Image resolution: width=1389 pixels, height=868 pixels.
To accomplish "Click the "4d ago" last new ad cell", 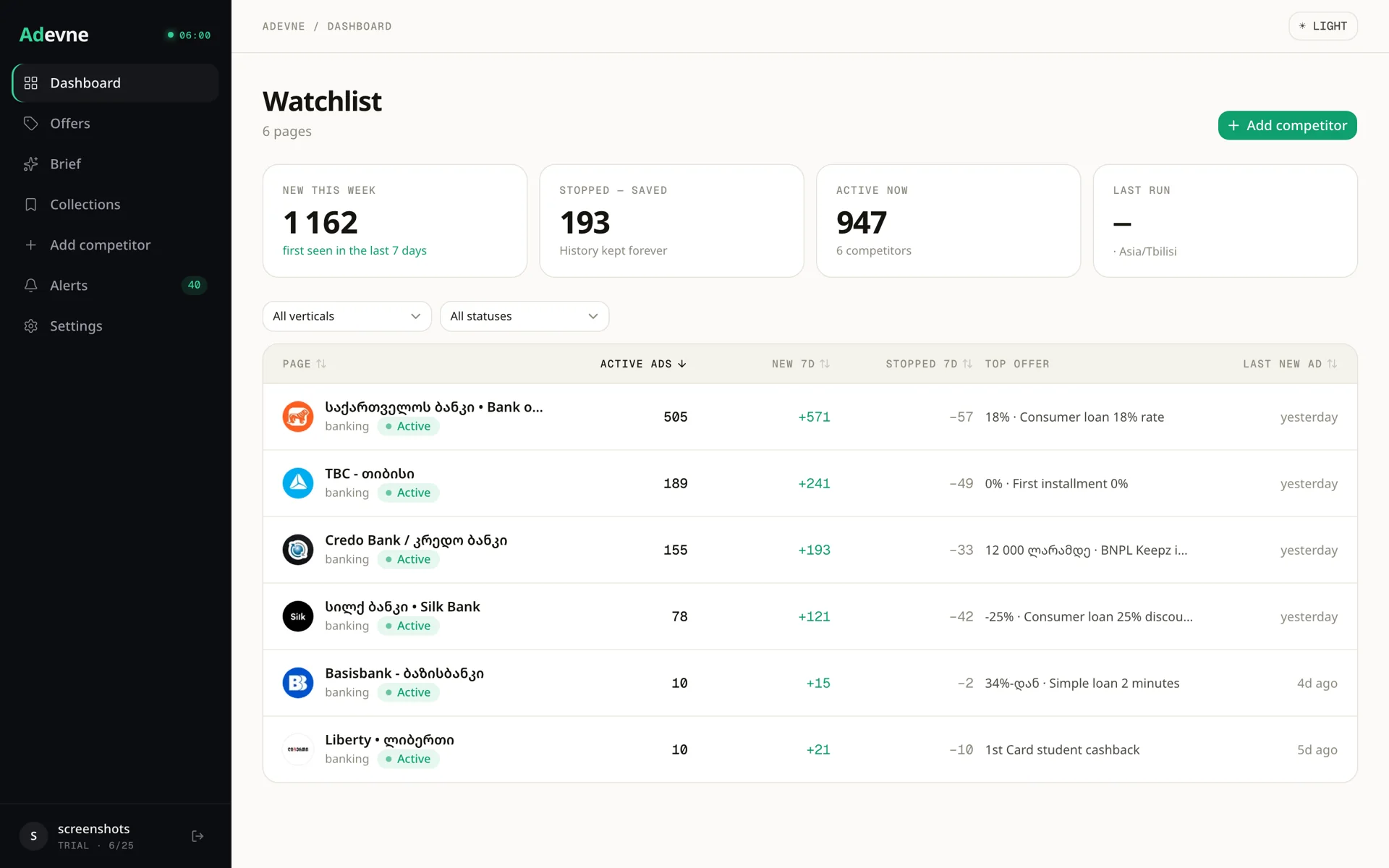I will (x=1317, y=683).
